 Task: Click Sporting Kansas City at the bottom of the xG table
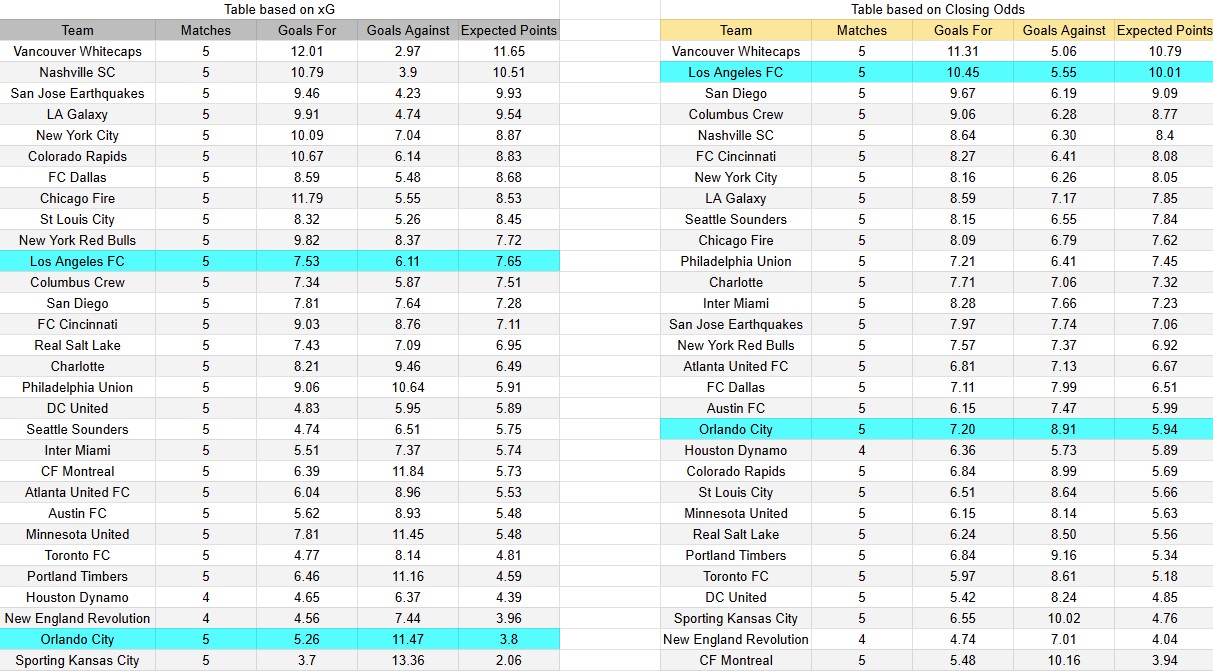click(x=77, y=660)
